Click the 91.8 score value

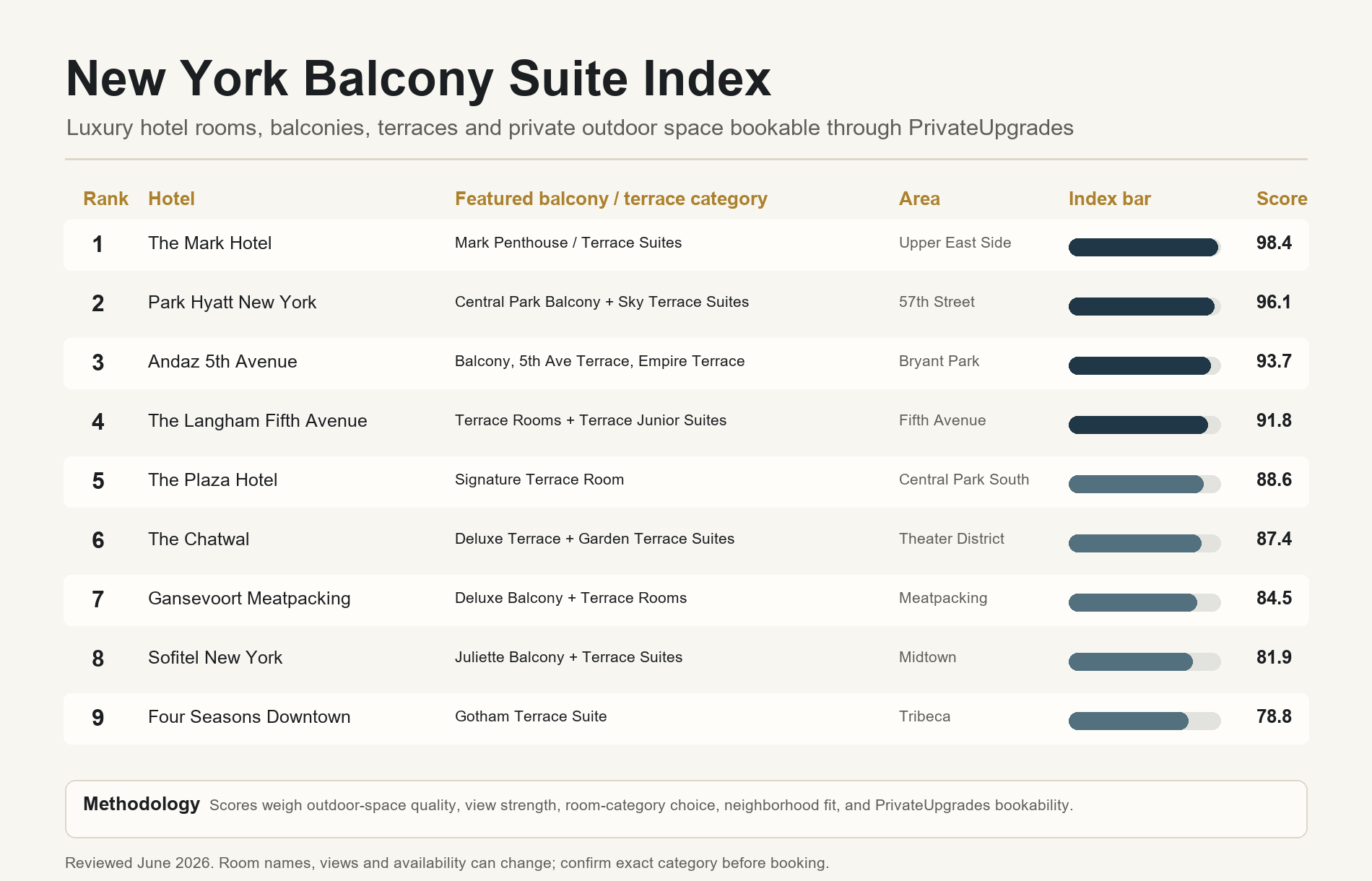1274,420
